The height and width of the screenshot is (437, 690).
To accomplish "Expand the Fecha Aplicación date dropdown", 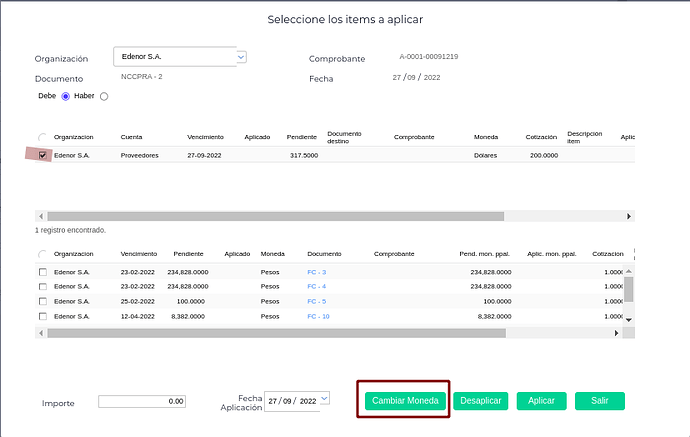I will pos(323,398).
